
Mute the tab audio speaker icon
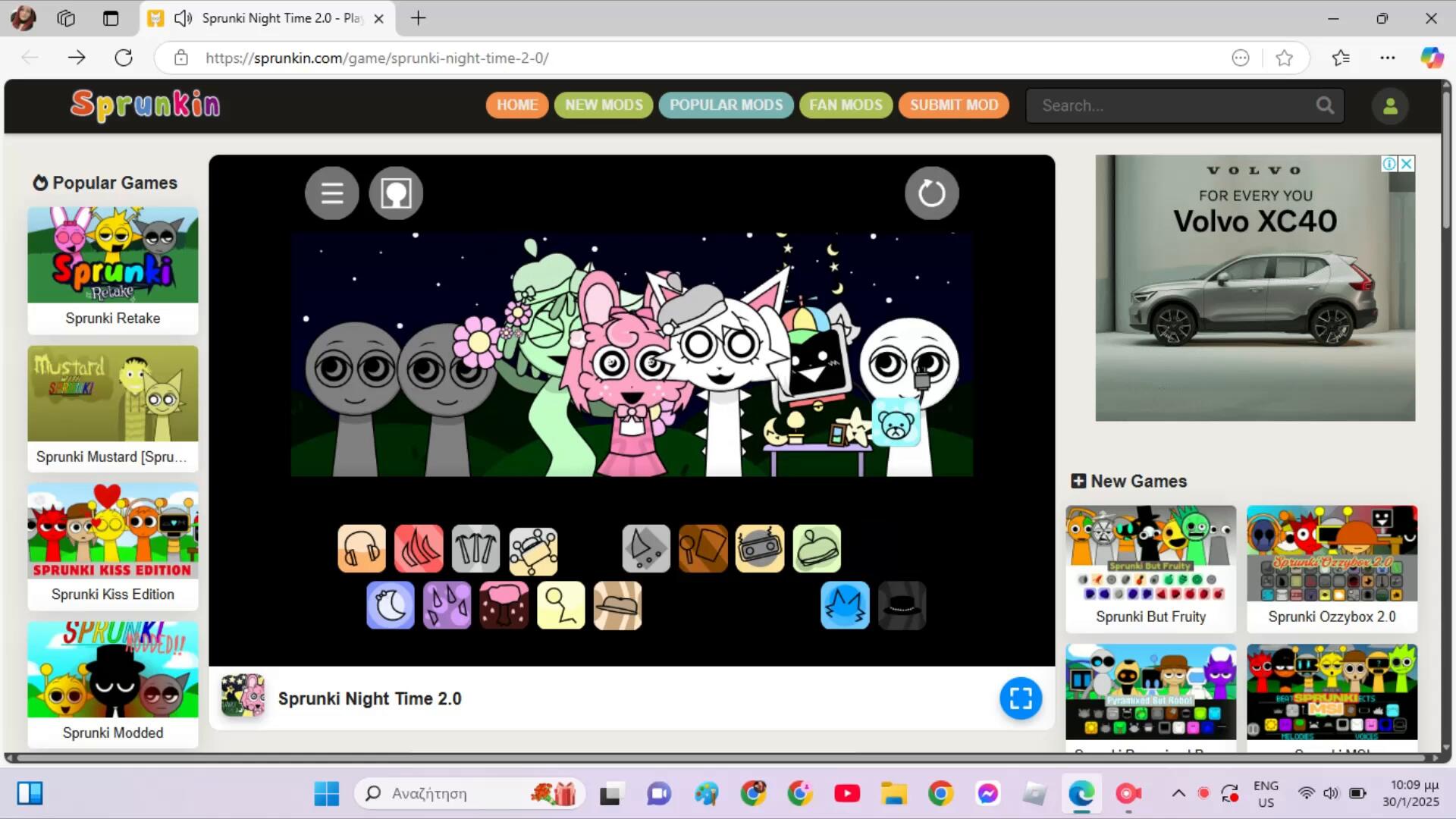pos(183,18)
